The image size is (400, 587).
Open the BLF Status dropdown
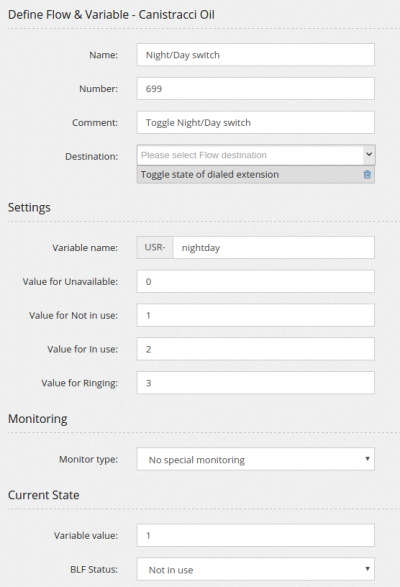point(255,569)
